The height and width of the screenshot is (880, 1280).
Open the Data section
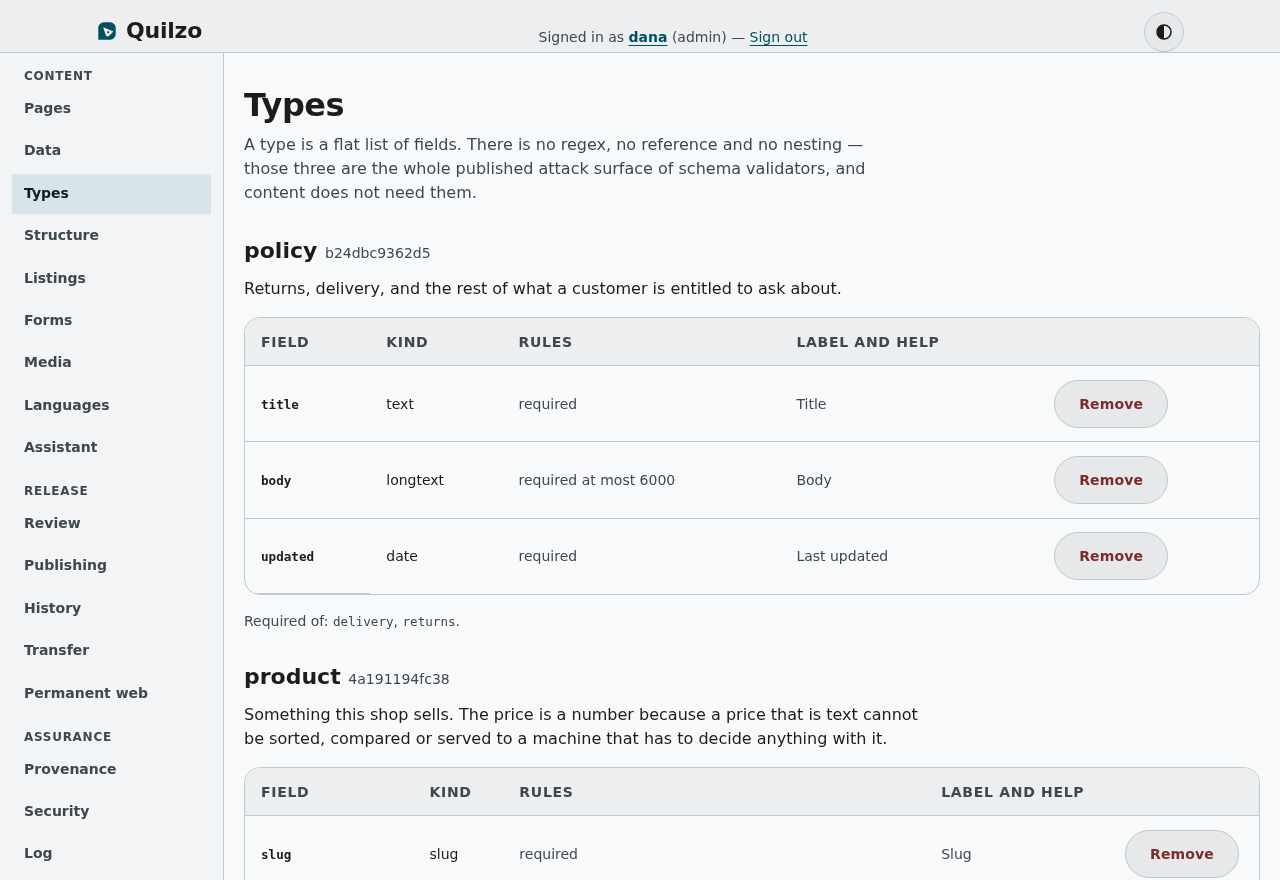111,150
